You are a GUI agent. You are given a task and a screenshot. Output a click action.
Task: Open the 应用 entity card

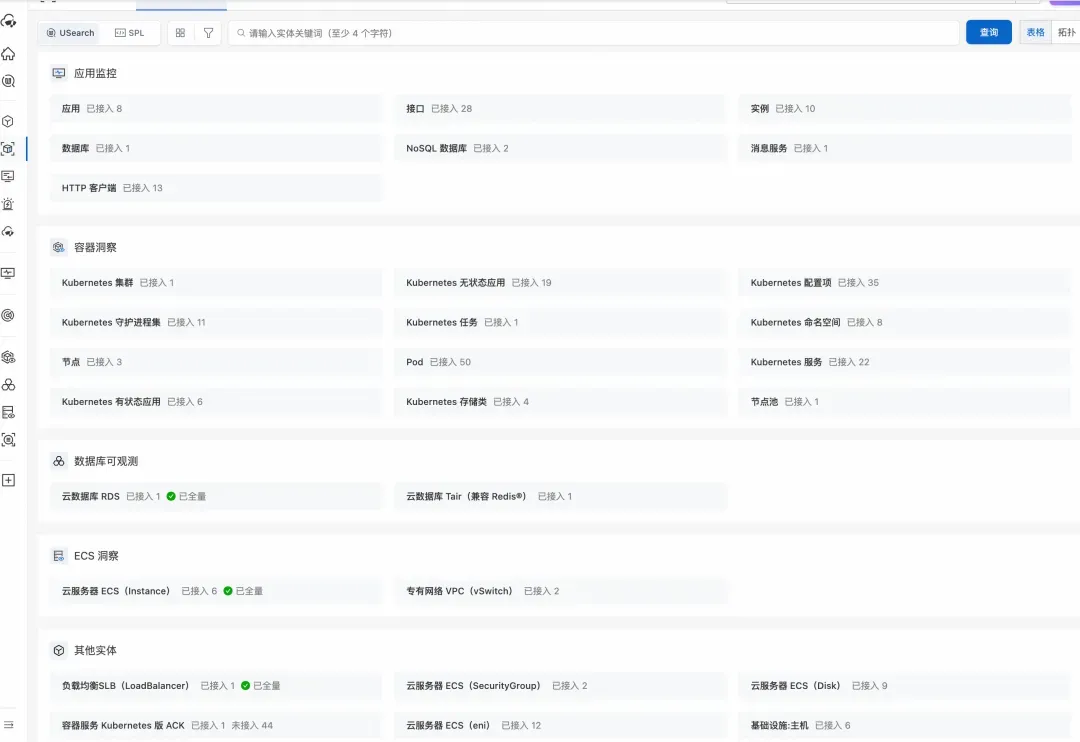[x=216, y=108]
